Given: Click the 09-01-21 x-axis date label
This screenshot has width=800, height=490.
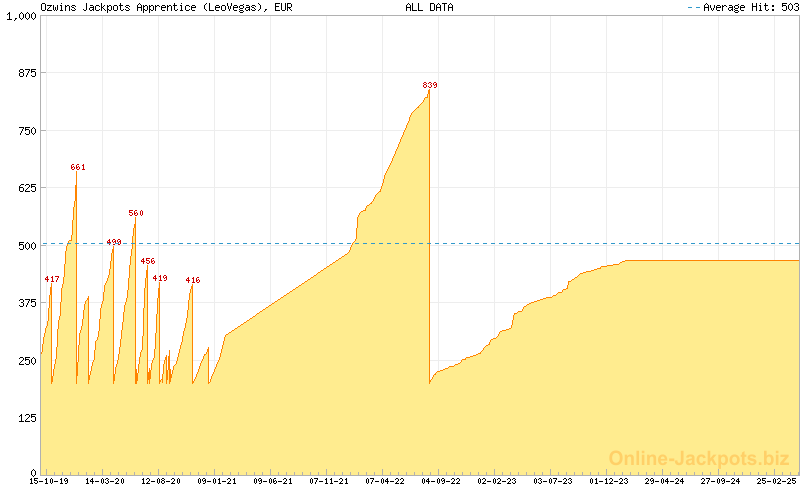Looking at the screenshot, I should coord(217,481).
